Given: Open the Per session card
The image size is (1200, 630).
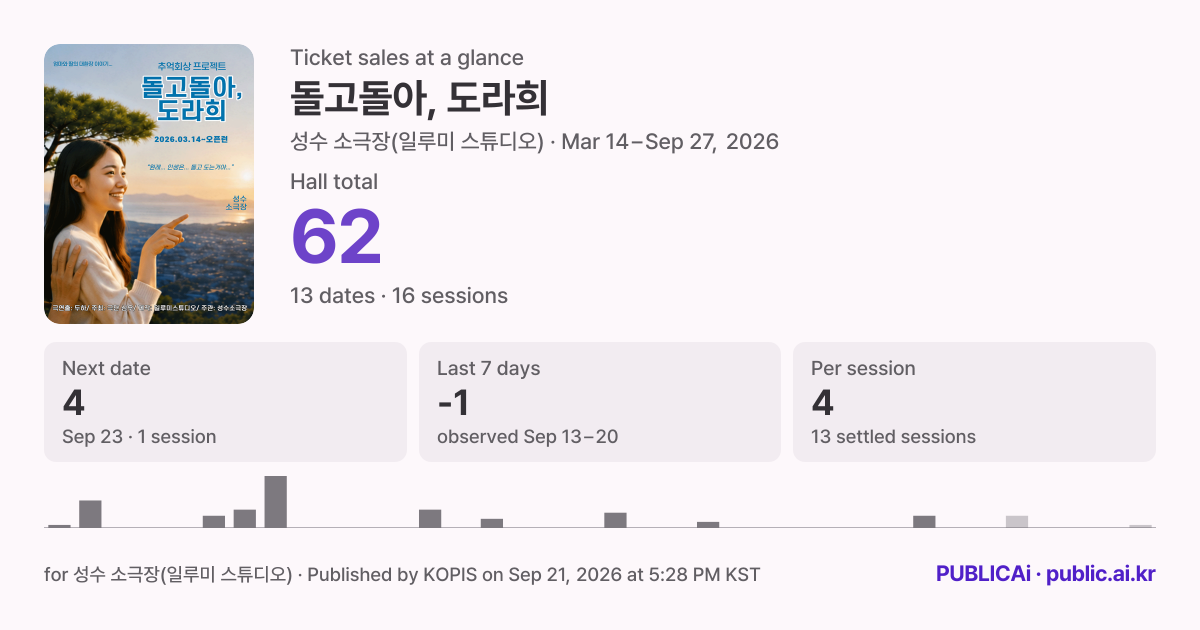Looking at the screenshot, I should (974, 402).
